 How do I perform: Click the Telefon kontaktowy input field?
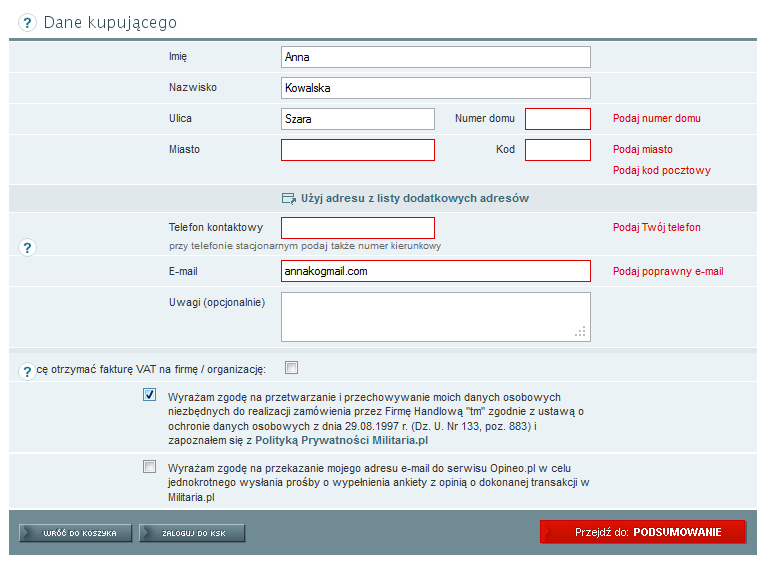click(357, 228)
